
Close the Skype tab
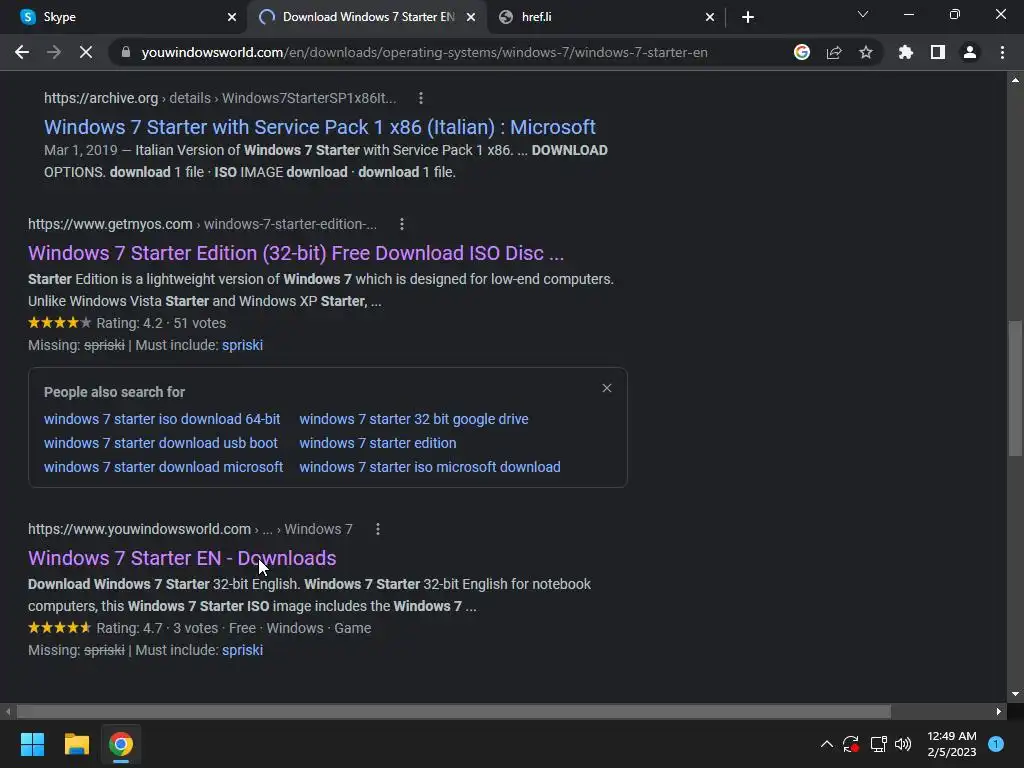pos(232,17)
